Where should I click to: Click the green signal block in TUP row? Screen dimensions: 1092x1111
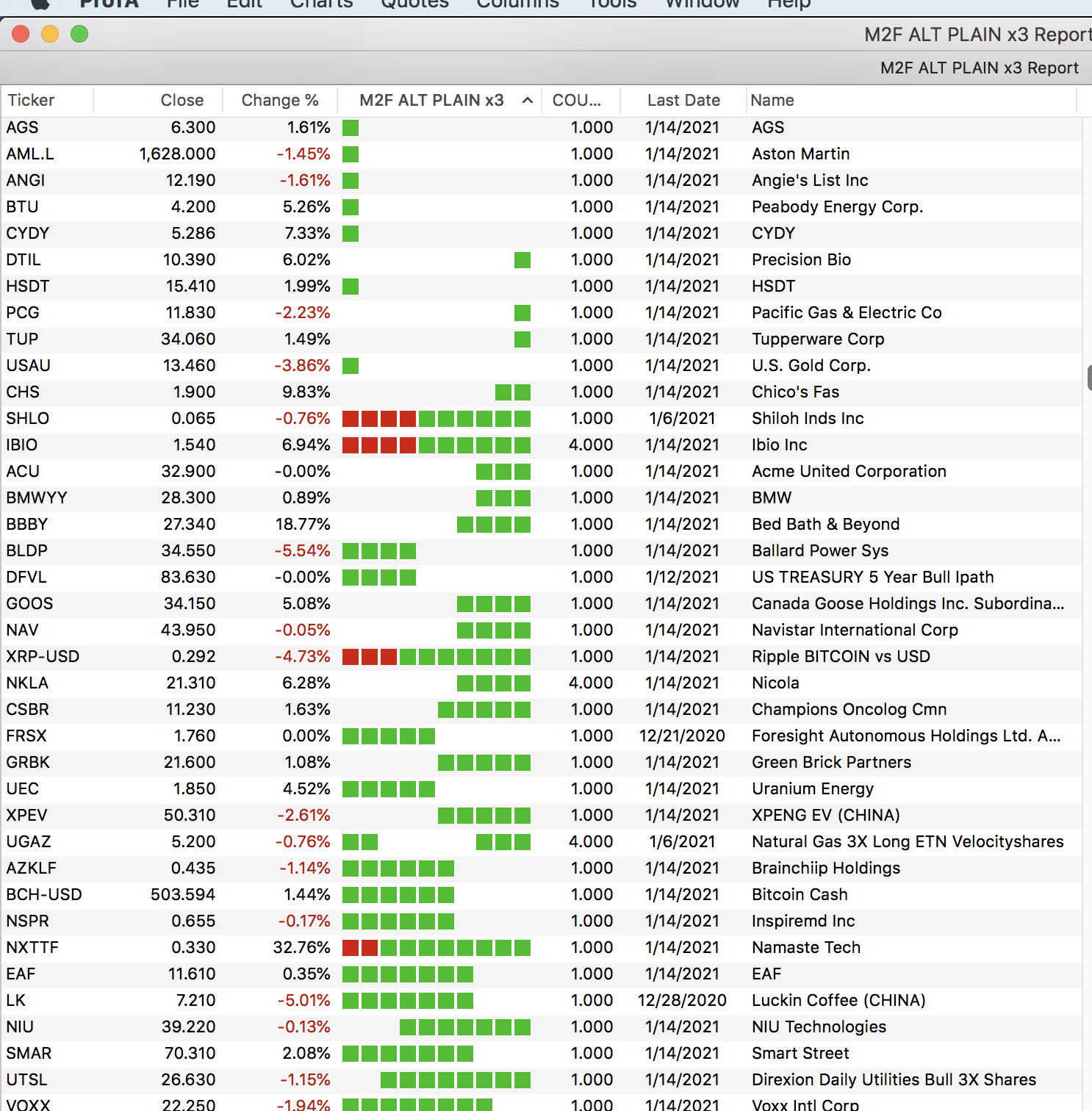click(522, 339)
